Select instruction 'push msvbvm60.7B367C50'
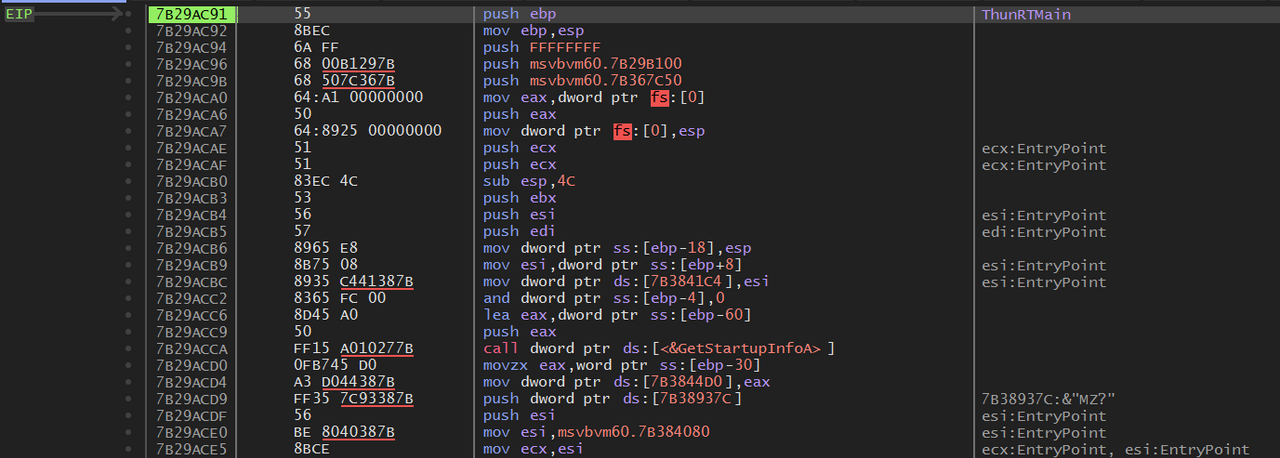The width and height of the screenshot is (1280, 458). pos(583,81)
